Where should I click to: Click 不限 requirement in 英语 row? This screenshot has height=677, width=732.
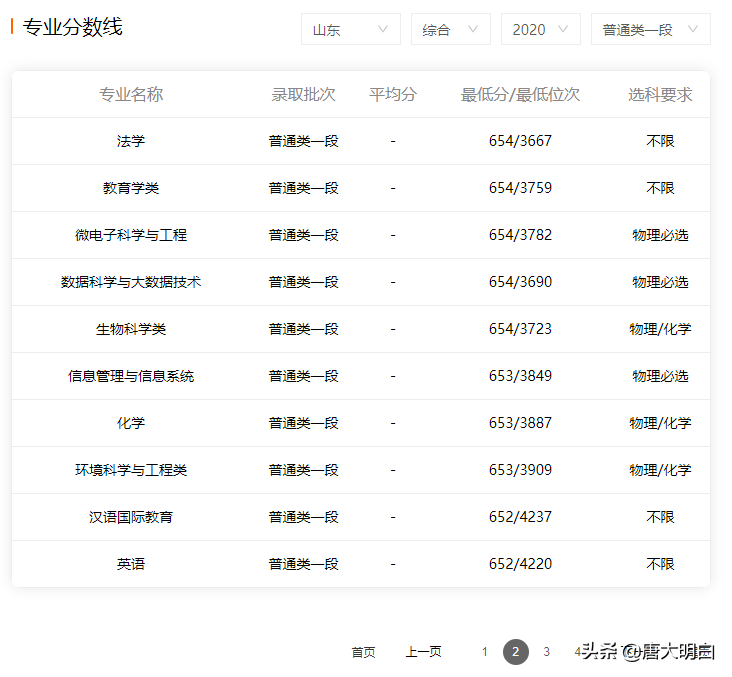(660, 564)
